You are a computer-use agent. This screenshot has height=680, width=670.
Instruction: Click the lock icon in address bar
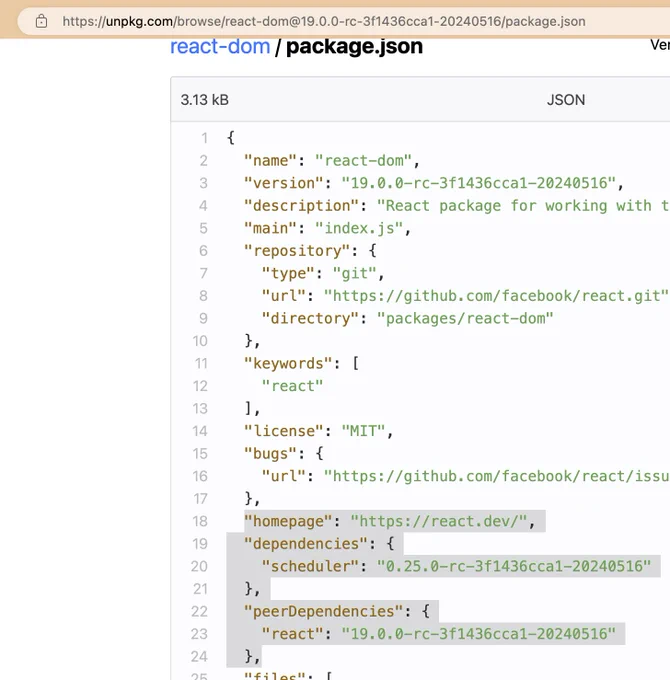[41, 21]
